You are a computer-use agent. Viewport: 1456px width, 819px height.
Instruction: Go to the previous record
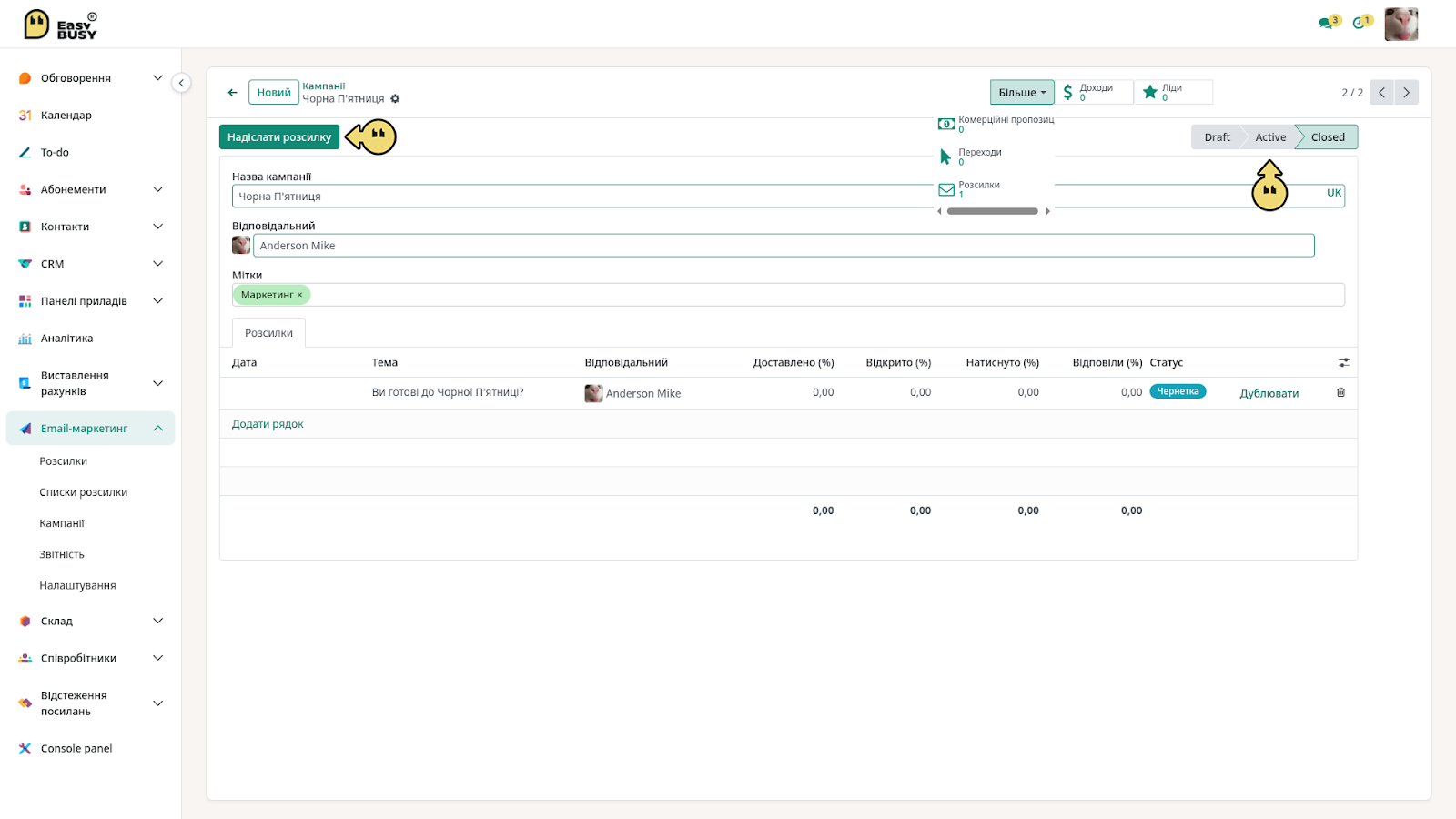(1381, 92)
